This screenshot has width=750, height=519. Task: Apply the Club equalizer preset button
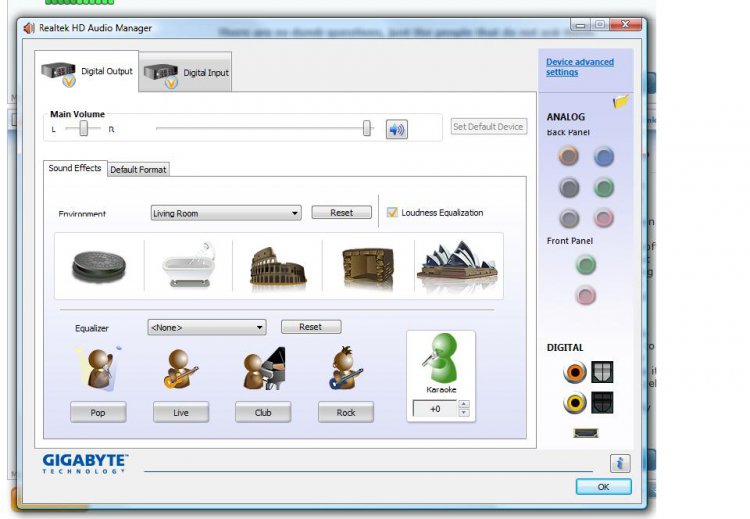click(x=263, y=412)
